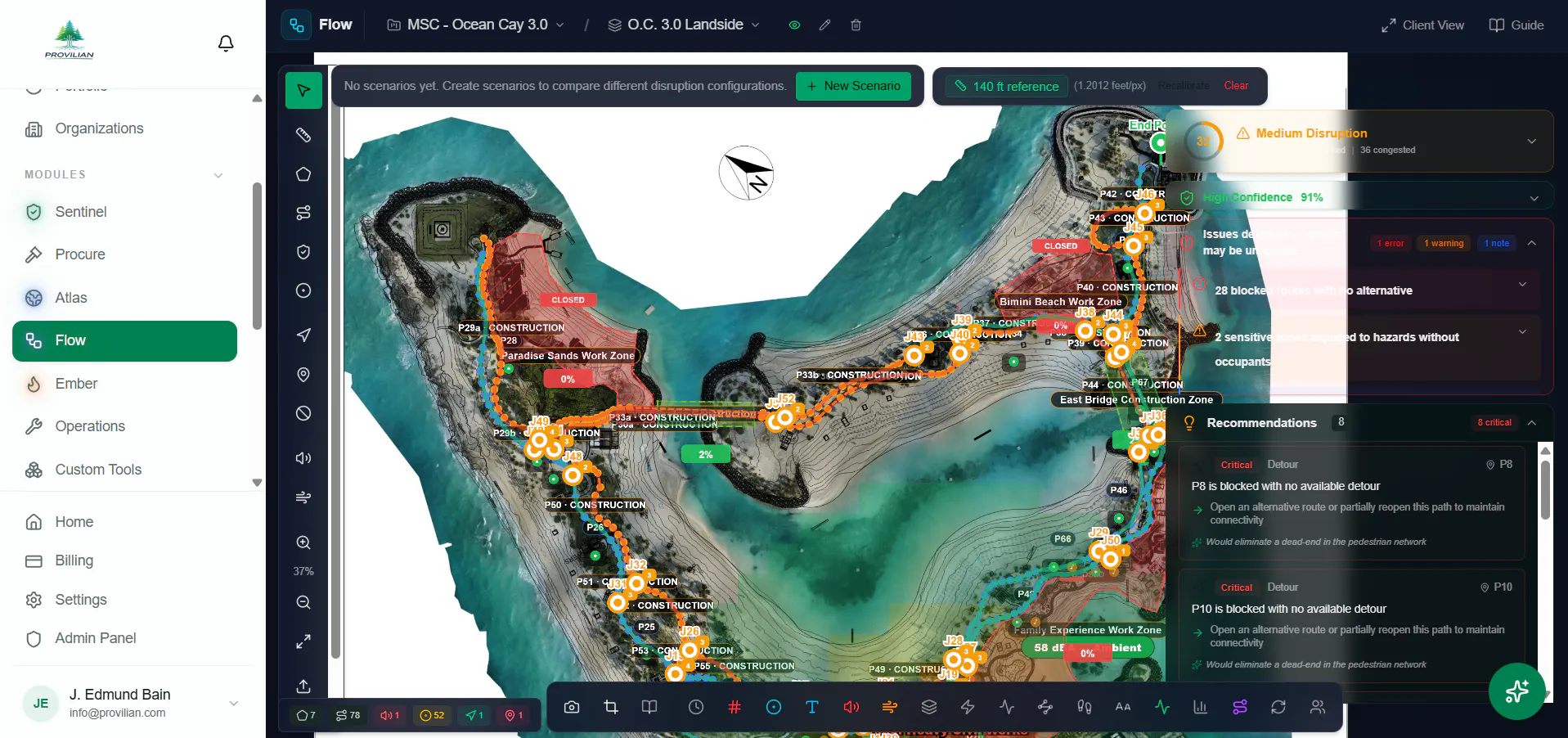
Task: Select the blocked/no-entry tool
Action: pyautogui.click(x=303, y=413)
